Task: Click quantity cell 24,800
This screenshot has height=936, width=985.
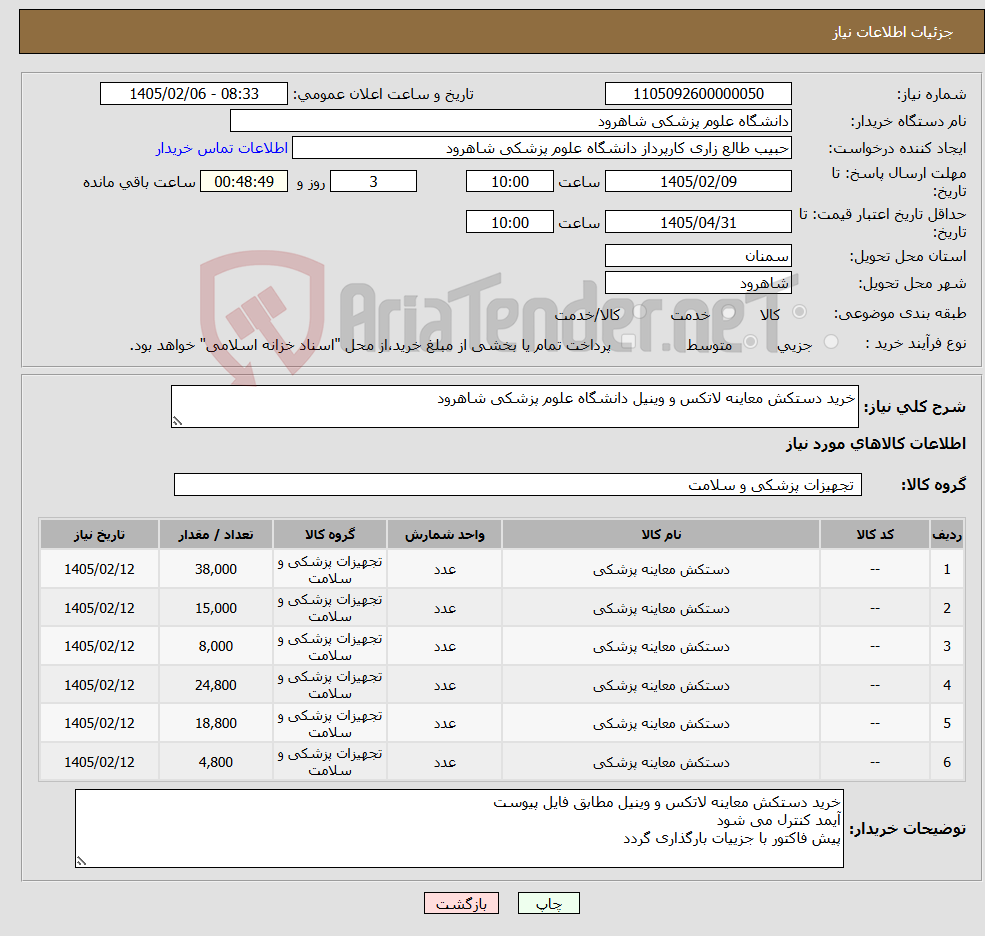Action: (215, 685)
